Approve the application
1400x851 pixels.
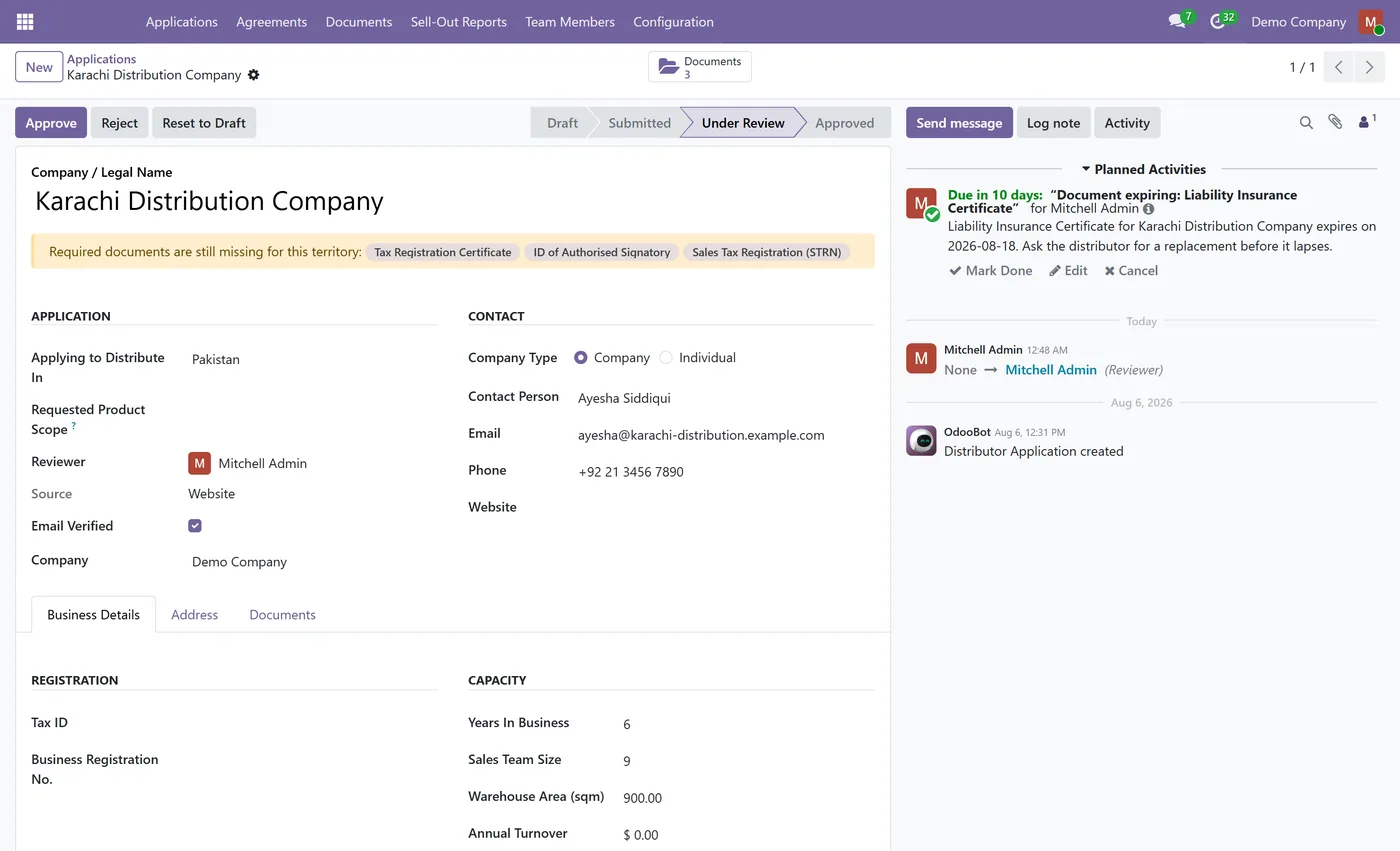click(x=51, y=123)
